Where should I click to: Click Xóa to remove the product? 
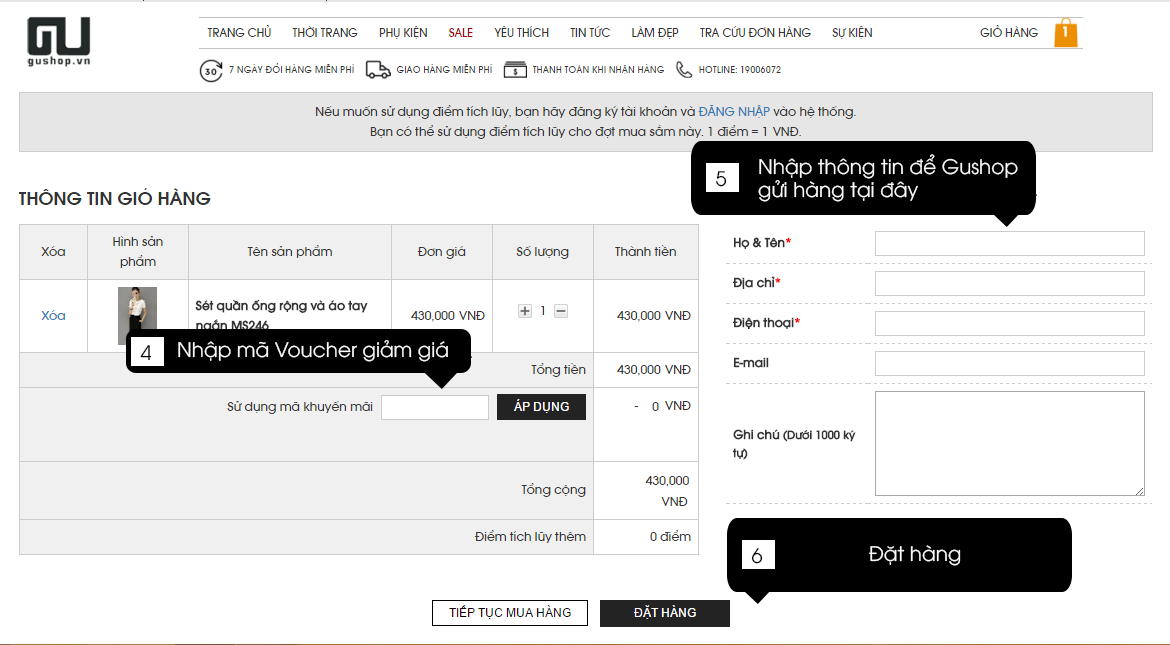click(53, 316)
